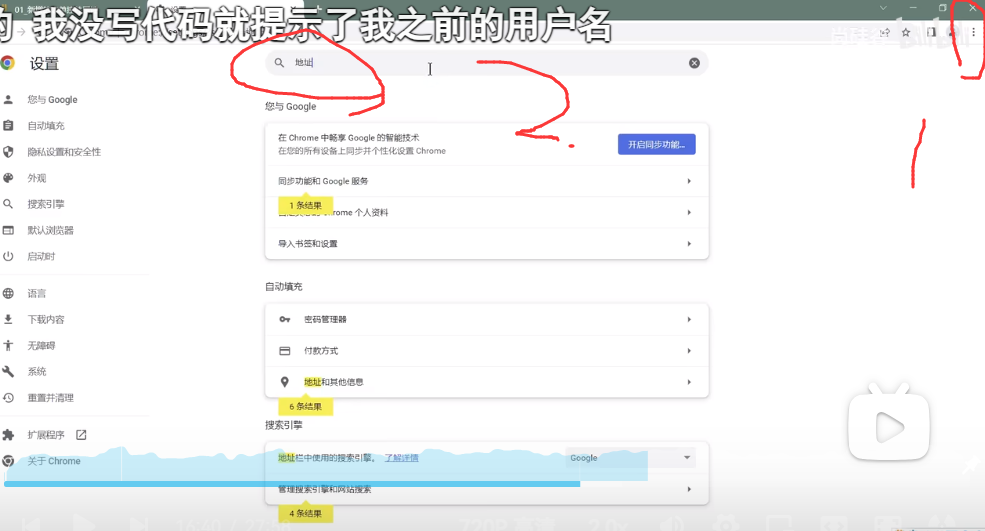Seek on the blue video progress bar
985x531 pixels.
tap(292, 484)
